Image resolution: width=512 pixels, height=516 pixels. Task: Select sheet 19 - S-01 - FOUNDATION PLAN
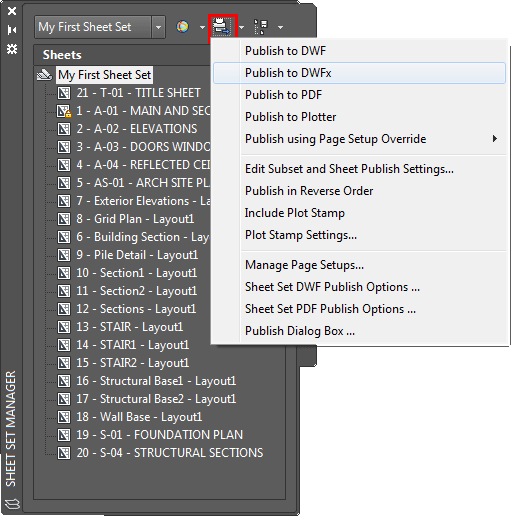pyautogui.click(x=159, y=435)
